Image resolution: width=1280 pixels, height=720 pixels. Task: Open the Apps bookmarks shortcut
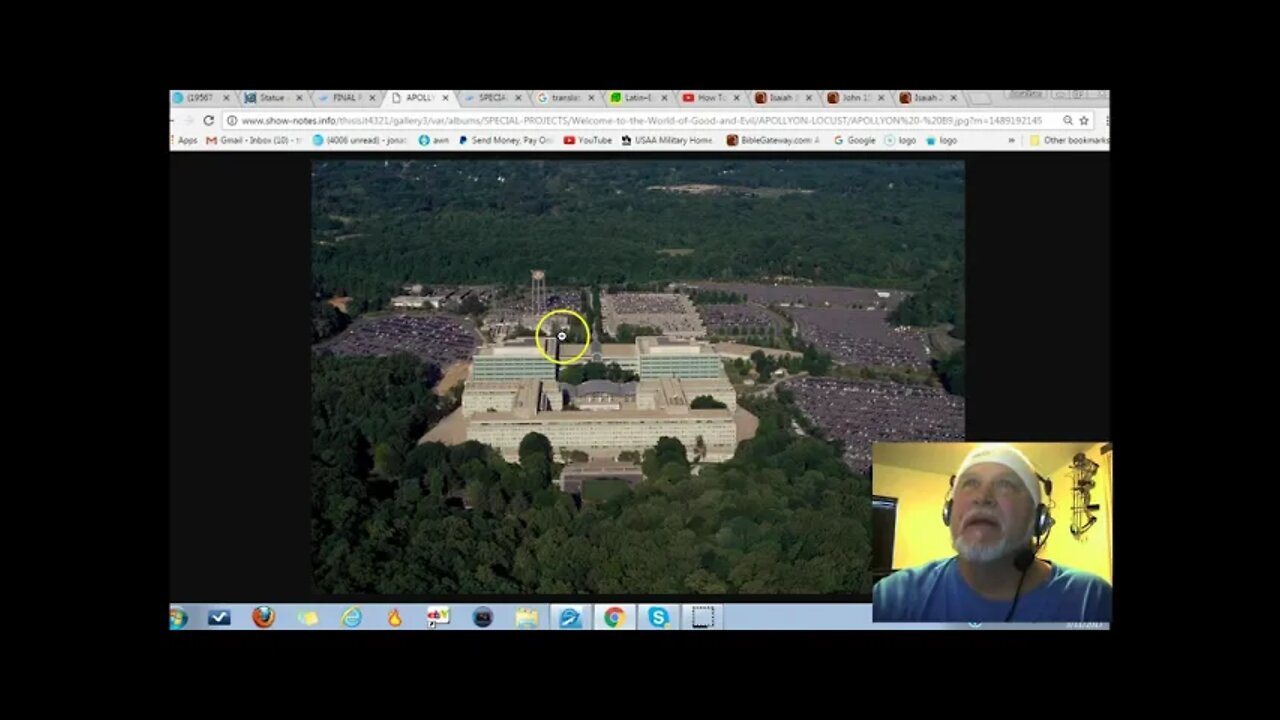coord(182,141)
